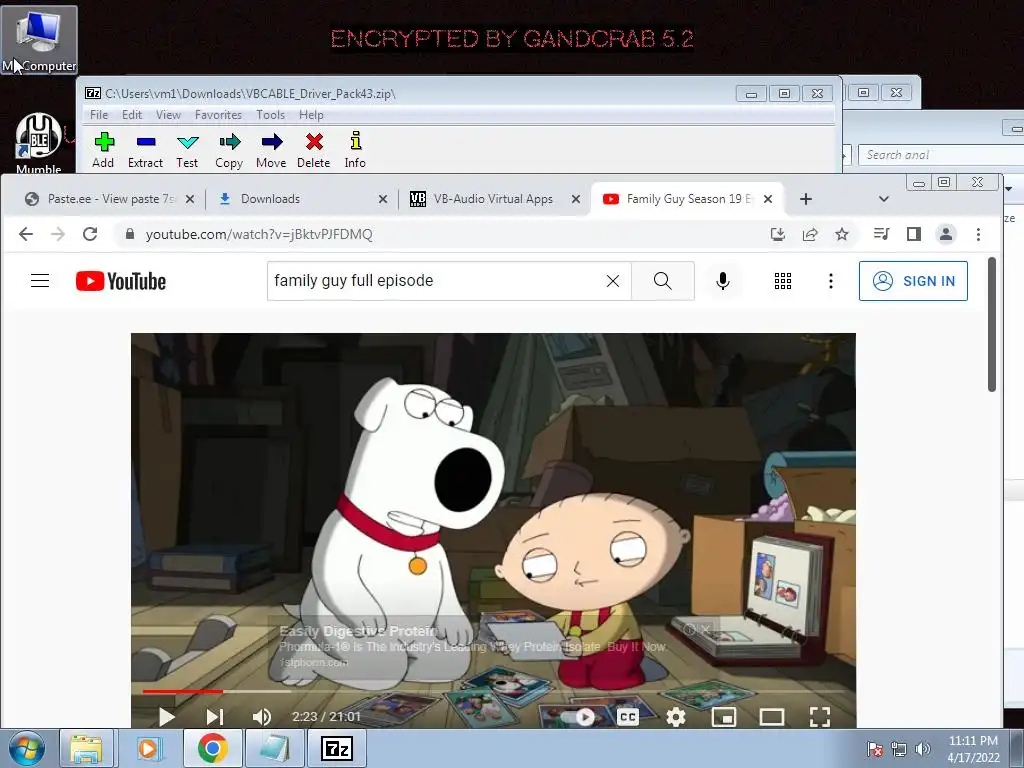
Task: Open the YouTube hamburger guide menu
Action: tap(40, 281)
